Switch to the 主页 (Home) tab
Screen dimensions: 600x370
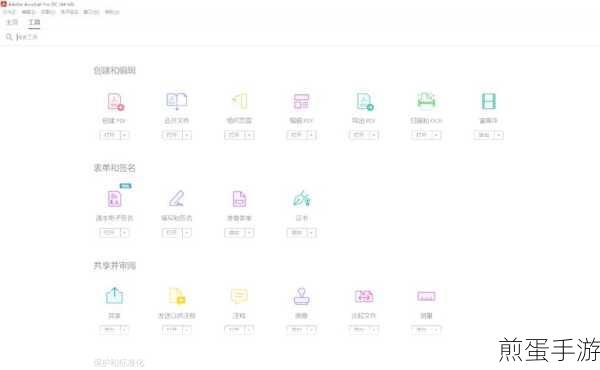[12, 22]
